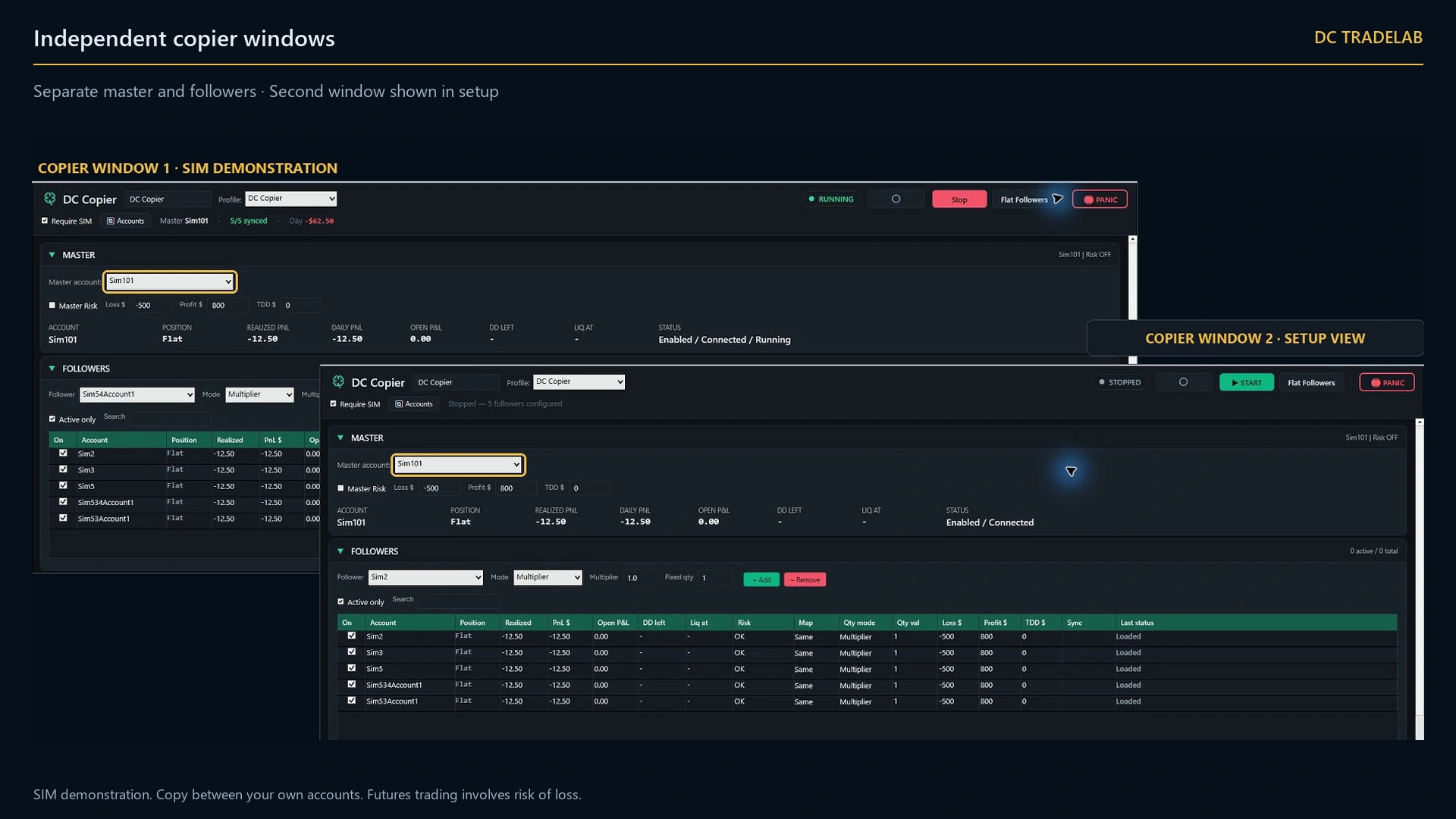Click the Profit $ field in stopped window
1456x819 pixels.
[516, 488]
